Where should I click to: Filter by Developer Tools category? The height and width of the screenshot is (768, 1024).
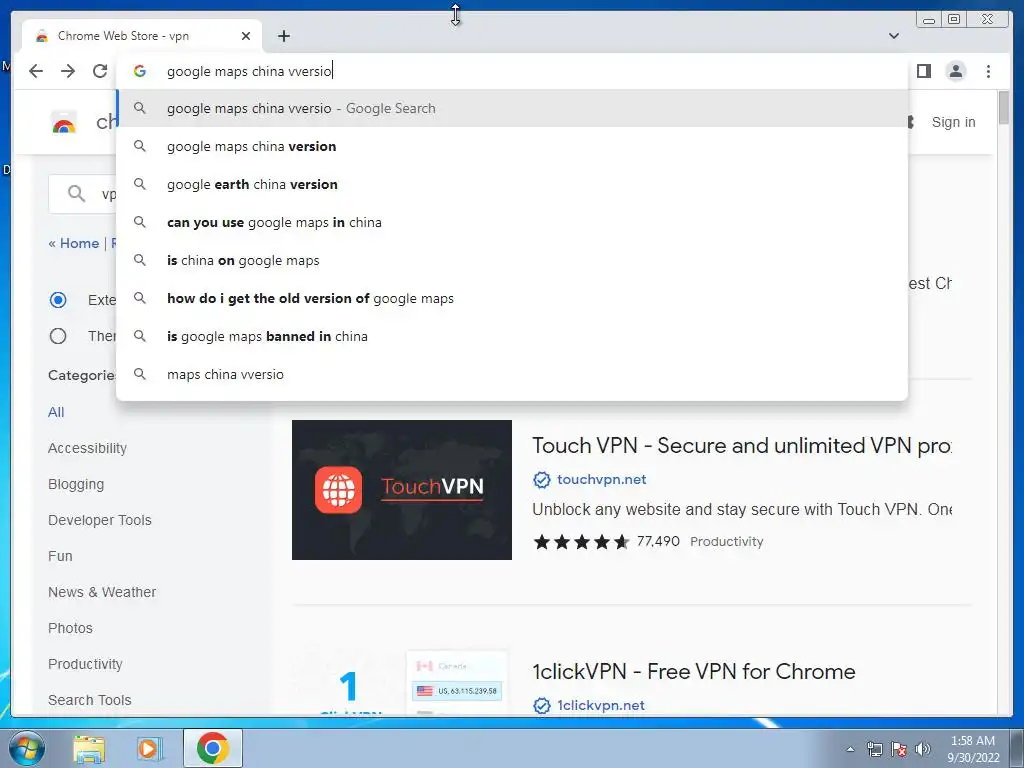[x=99, y=520]
